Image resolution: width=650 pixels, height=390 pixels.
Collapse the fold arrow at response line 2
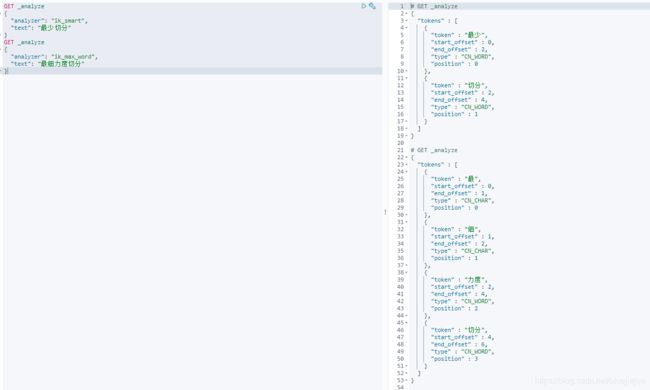[x=407, y=13]
